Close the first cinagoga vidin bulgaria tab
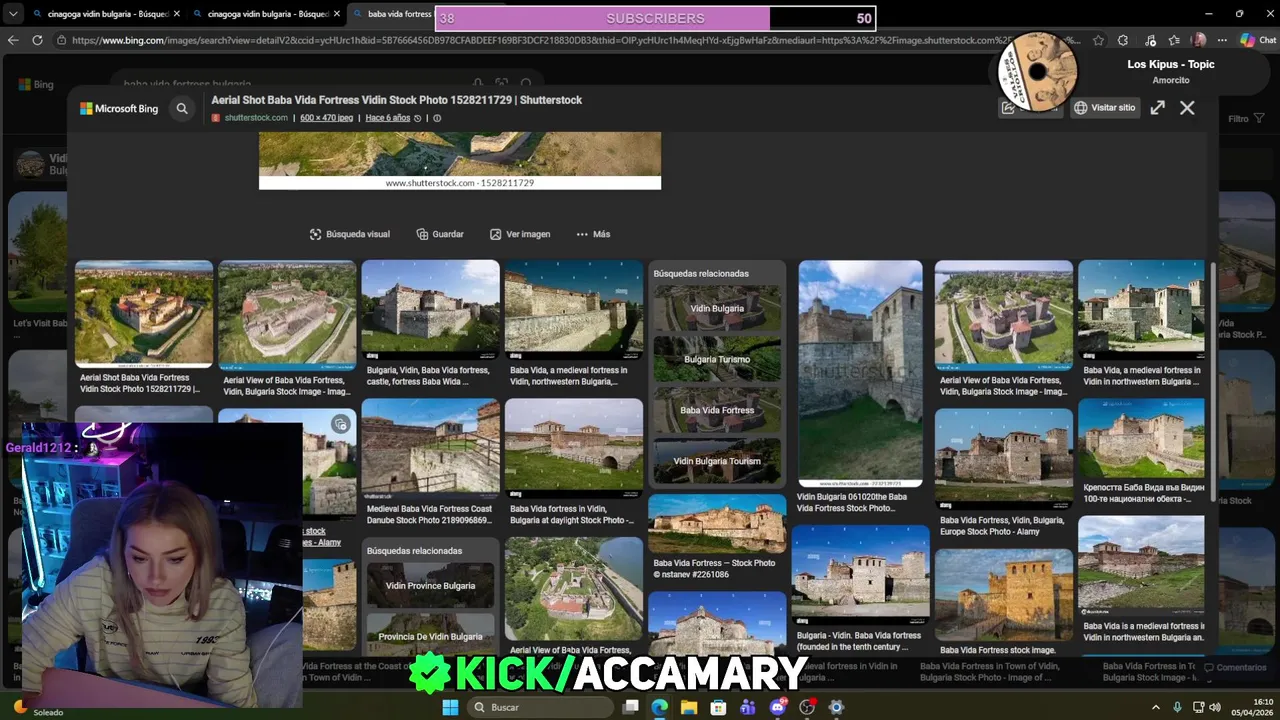Viewport: 1280px width, 720px height. point(176,14)
